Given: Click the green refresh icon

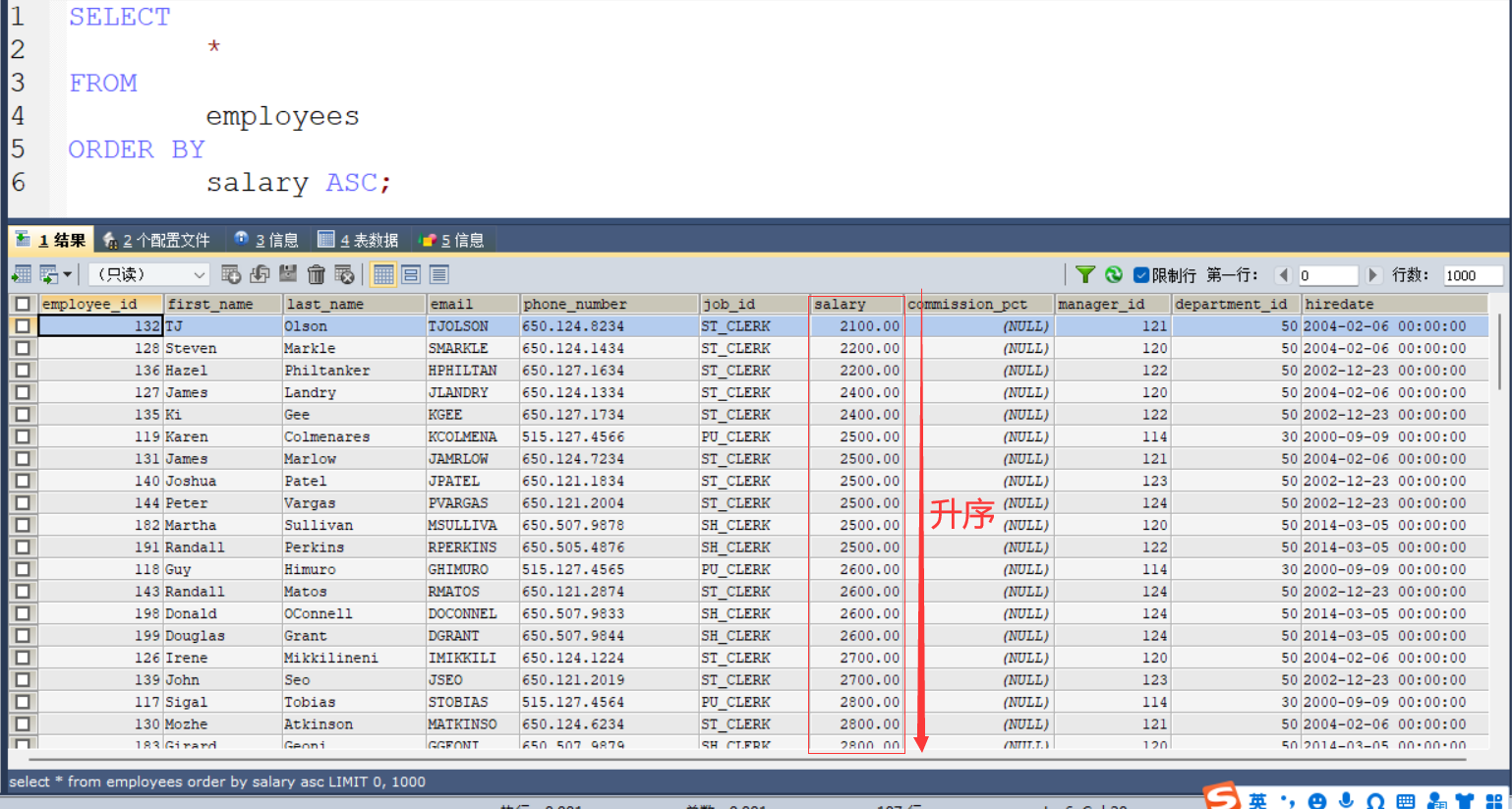Looking at the screenshot, I should point(1114,274).
